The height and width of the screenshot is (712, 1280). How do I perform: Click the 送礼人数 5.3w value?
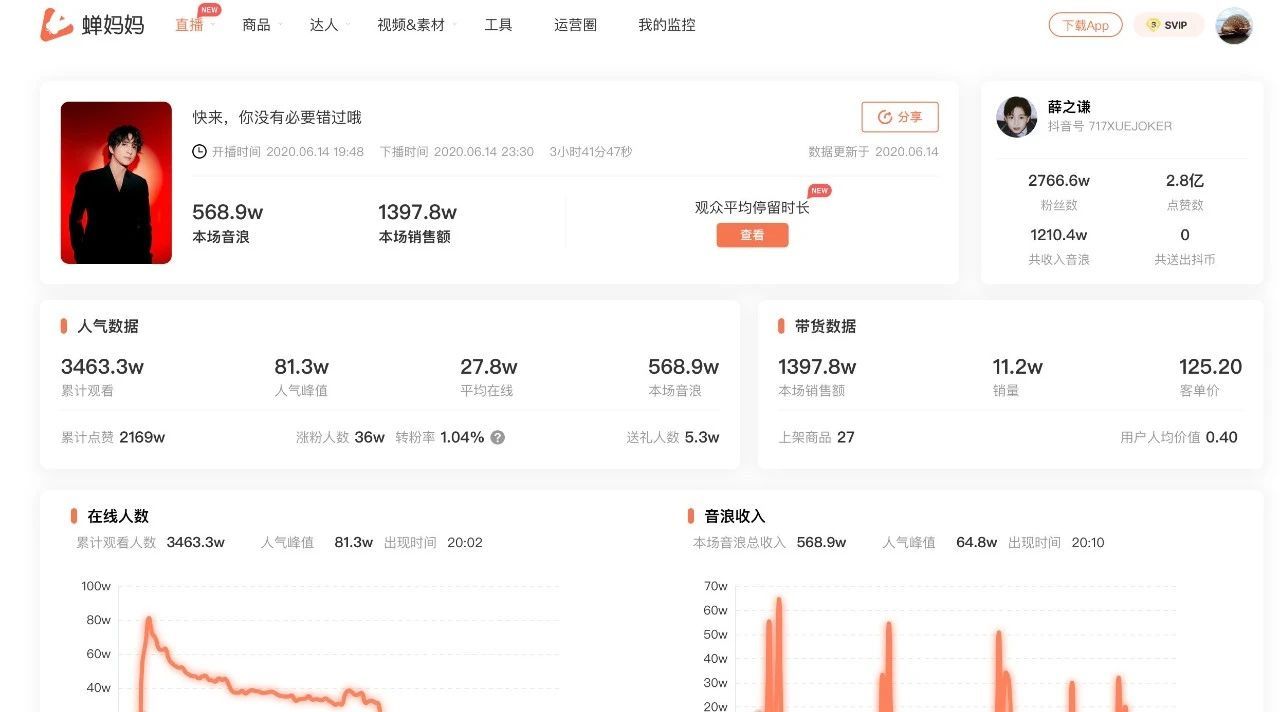click(x=702, y=437)
